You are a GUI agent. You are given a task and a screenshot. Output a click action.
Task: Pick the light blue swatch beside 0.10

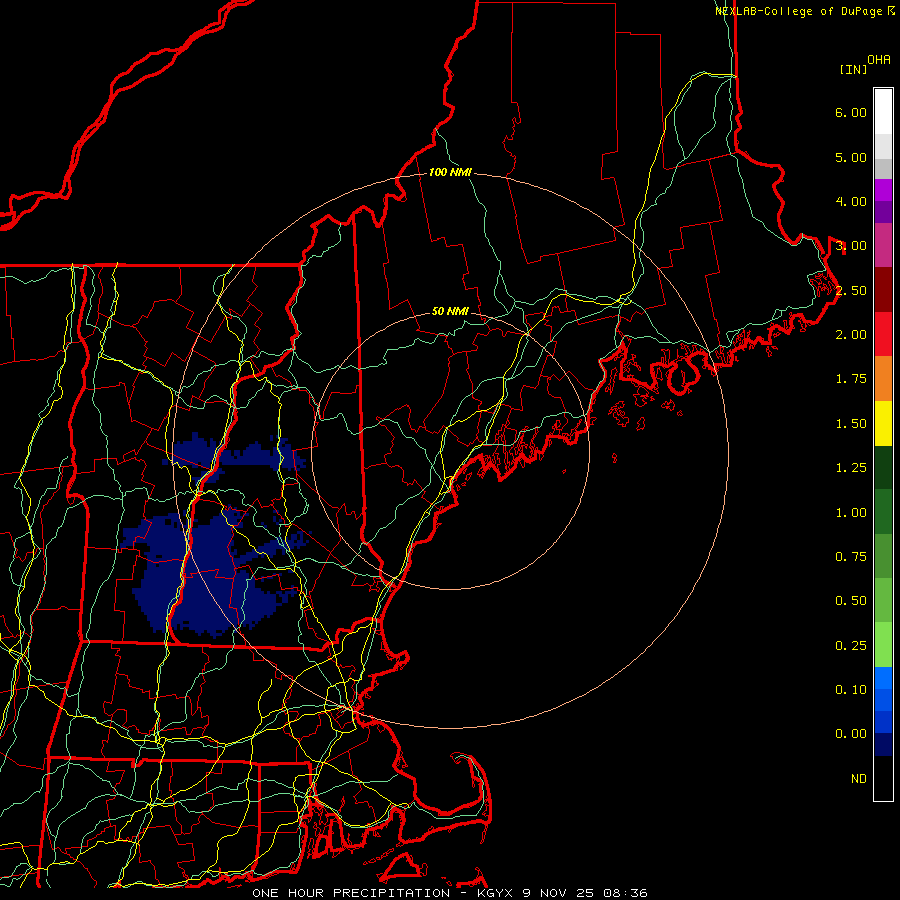click(x=883, y=678)
